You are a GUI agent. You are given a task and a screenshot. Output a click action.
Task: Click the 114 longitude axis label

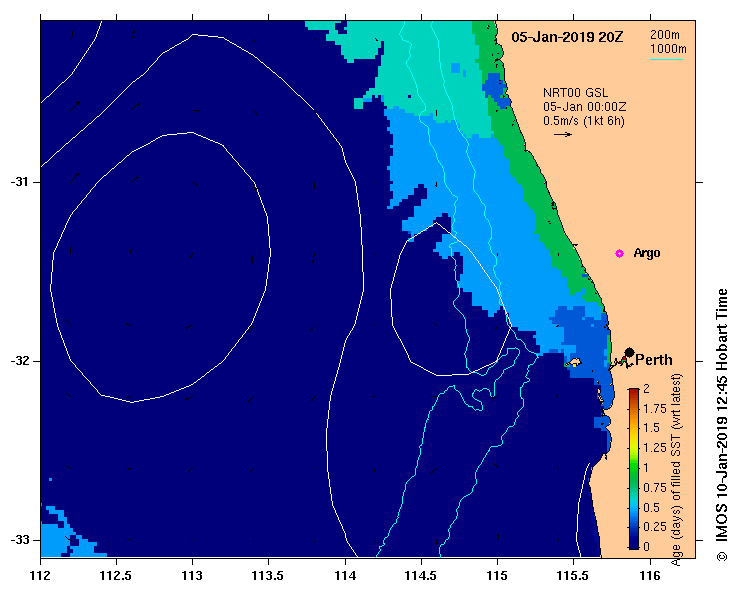345,576
